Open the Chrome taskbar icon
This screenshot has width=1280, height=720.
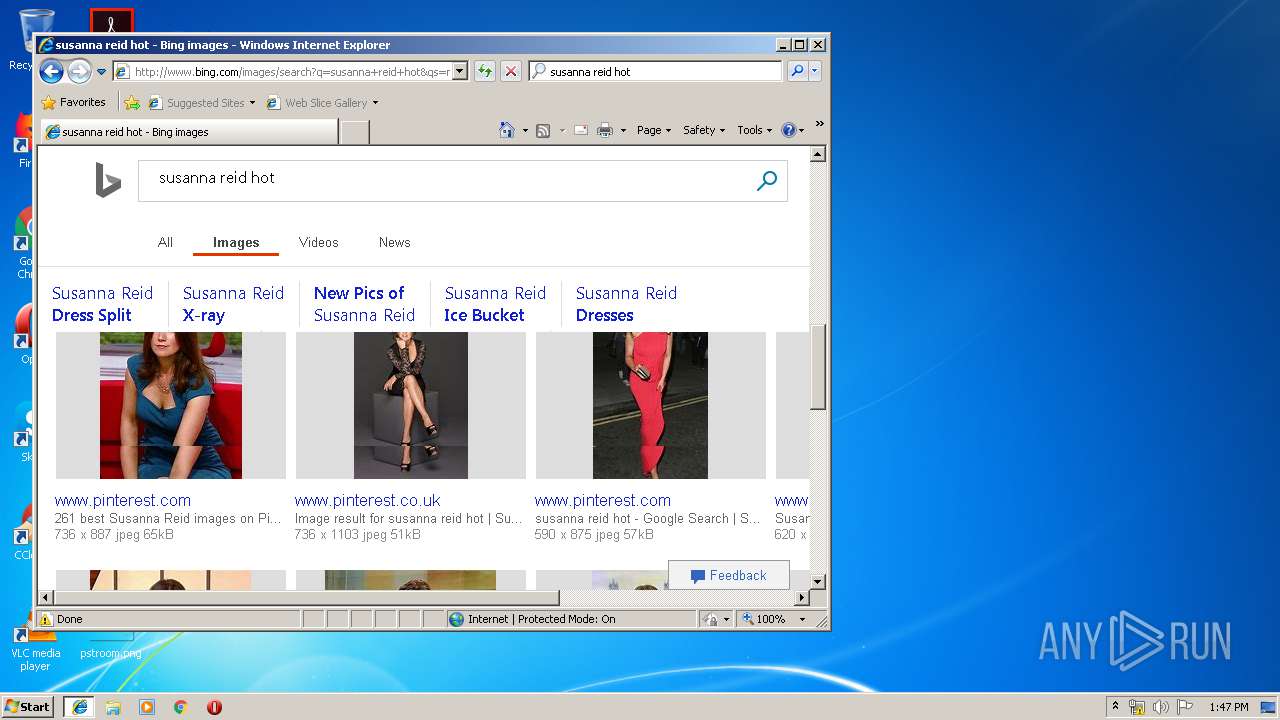[x=180, y=707]
